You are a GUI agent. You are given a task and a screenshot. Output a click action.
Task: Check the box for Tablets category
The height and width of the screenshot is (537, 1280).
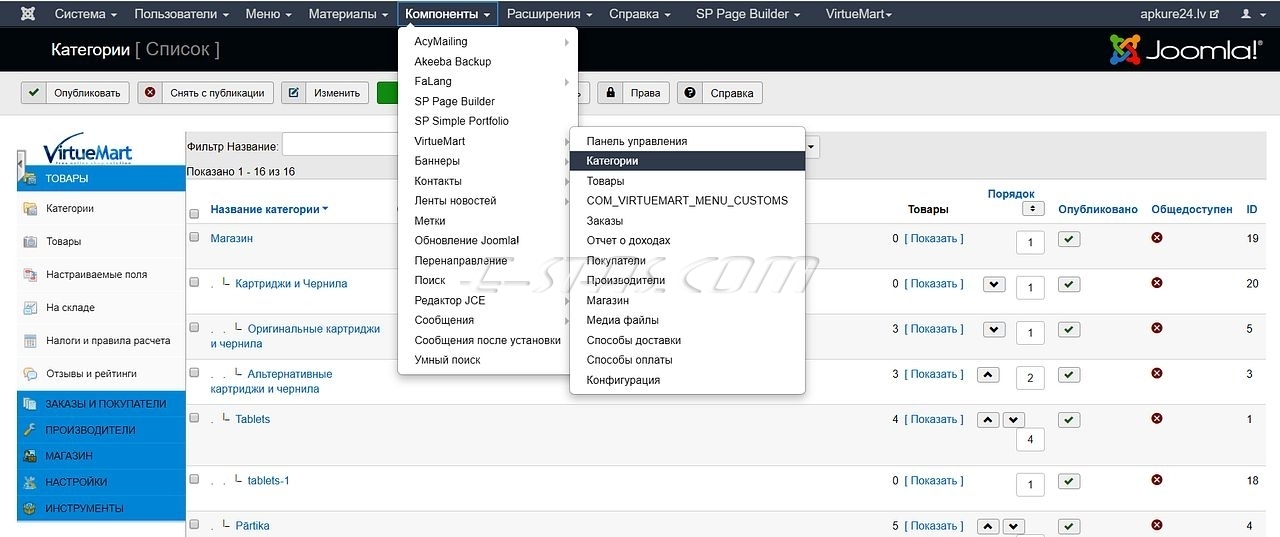coord(194,418)
